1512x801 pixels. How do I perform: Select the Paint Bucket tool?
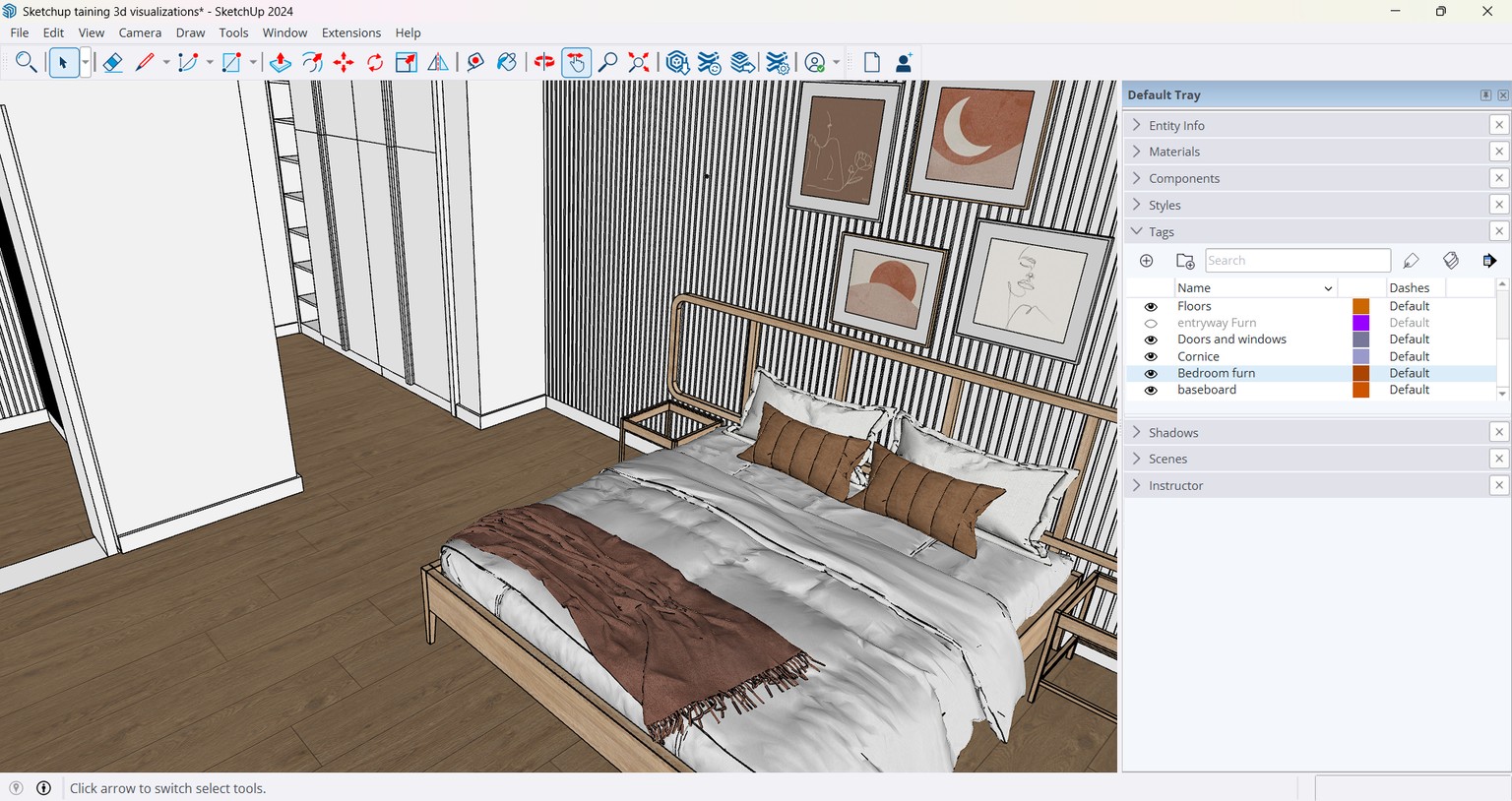(x=507, y=63)
